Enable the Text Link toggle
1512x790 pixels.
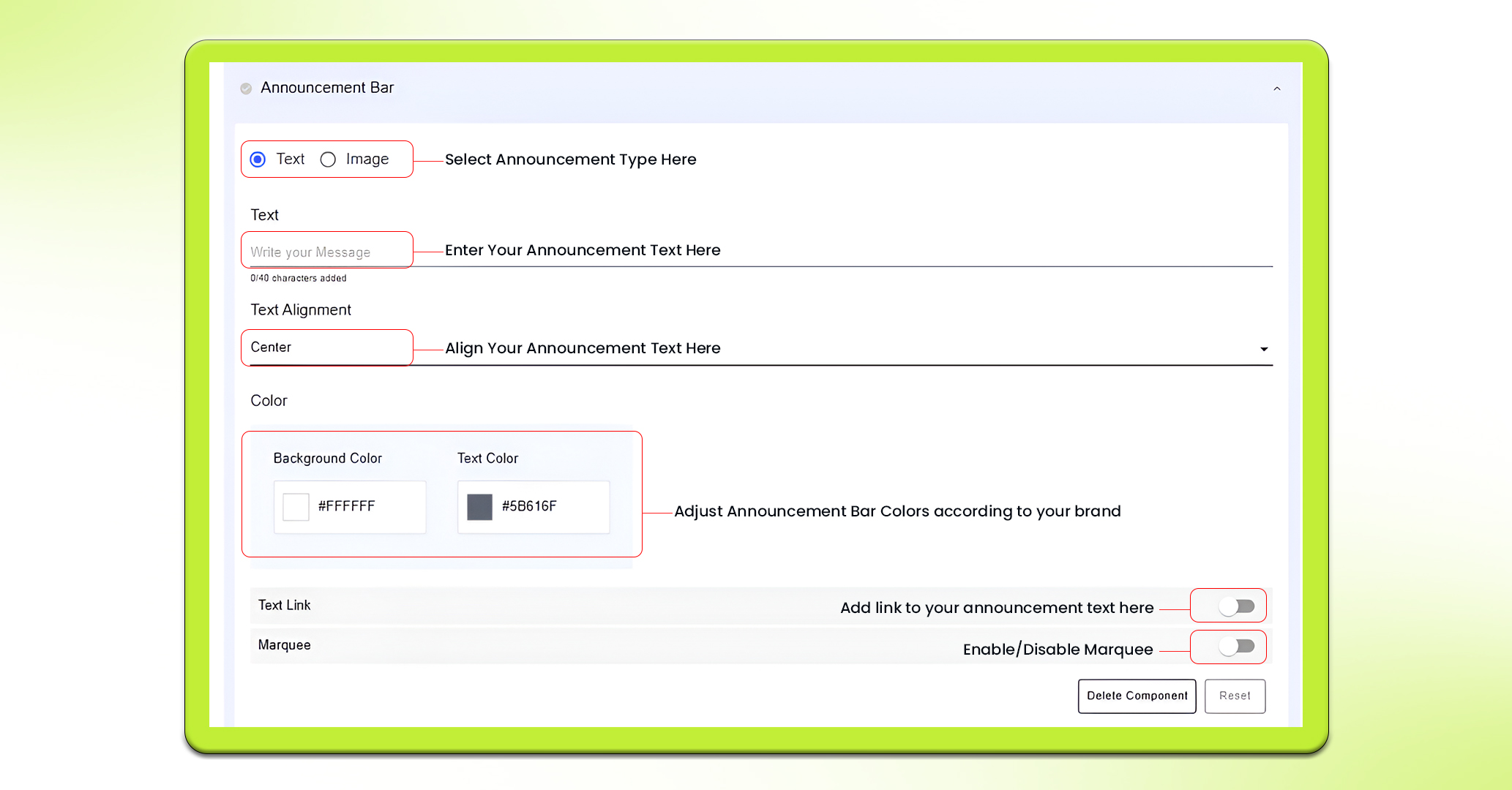point(1236,606)
